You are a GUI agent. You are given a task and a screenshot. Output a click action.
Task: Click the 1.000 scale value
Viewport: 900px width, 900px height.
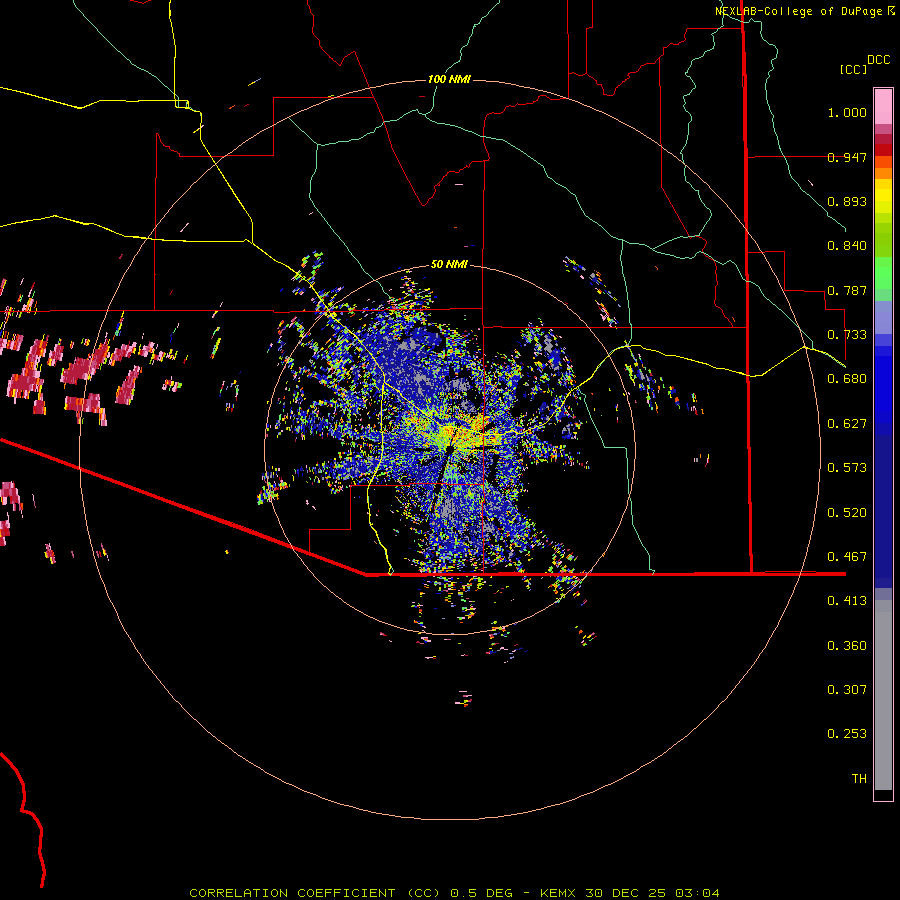click(x=847, y=112)
